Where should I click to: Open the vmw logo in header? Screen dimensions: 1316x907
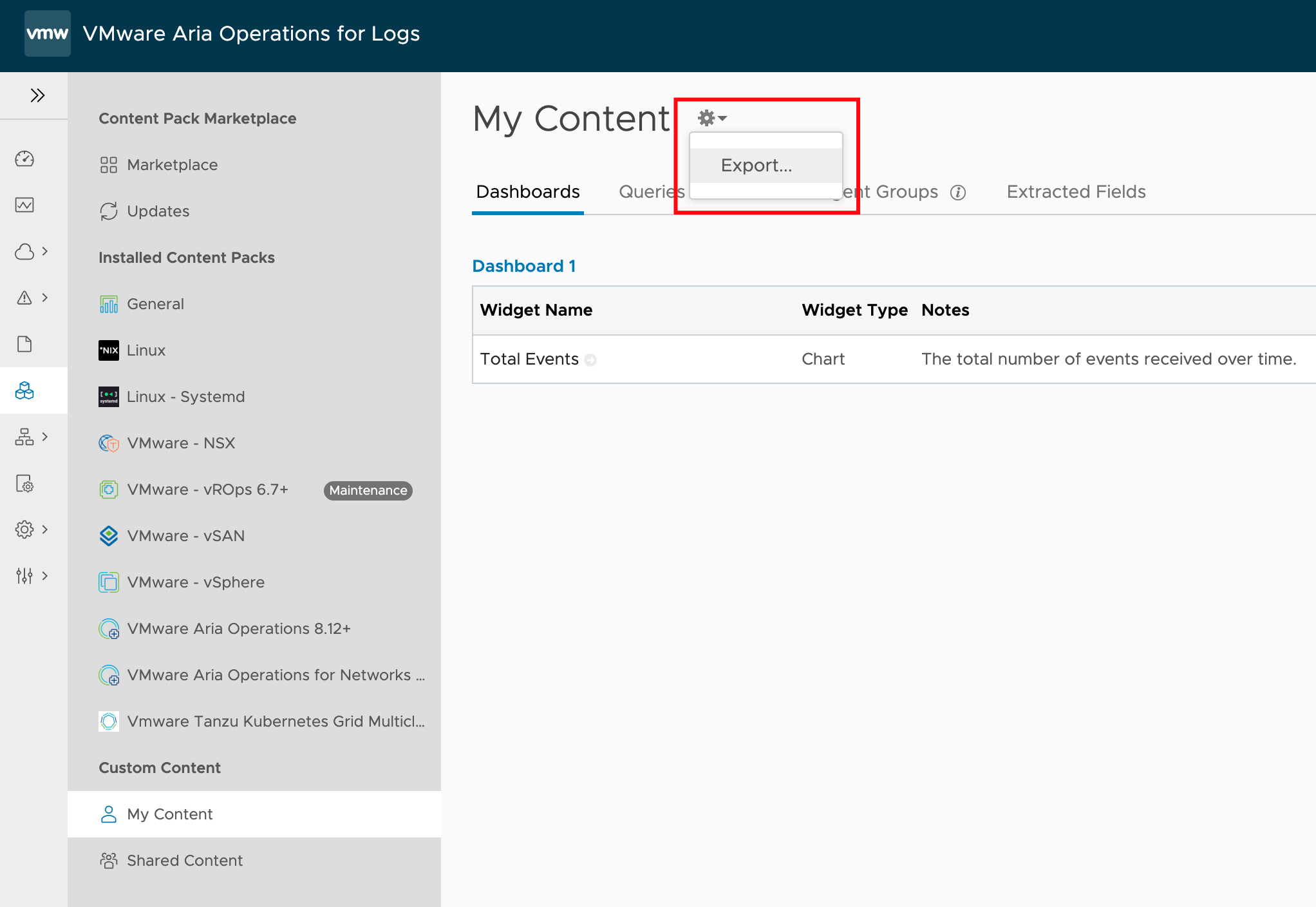47,33
